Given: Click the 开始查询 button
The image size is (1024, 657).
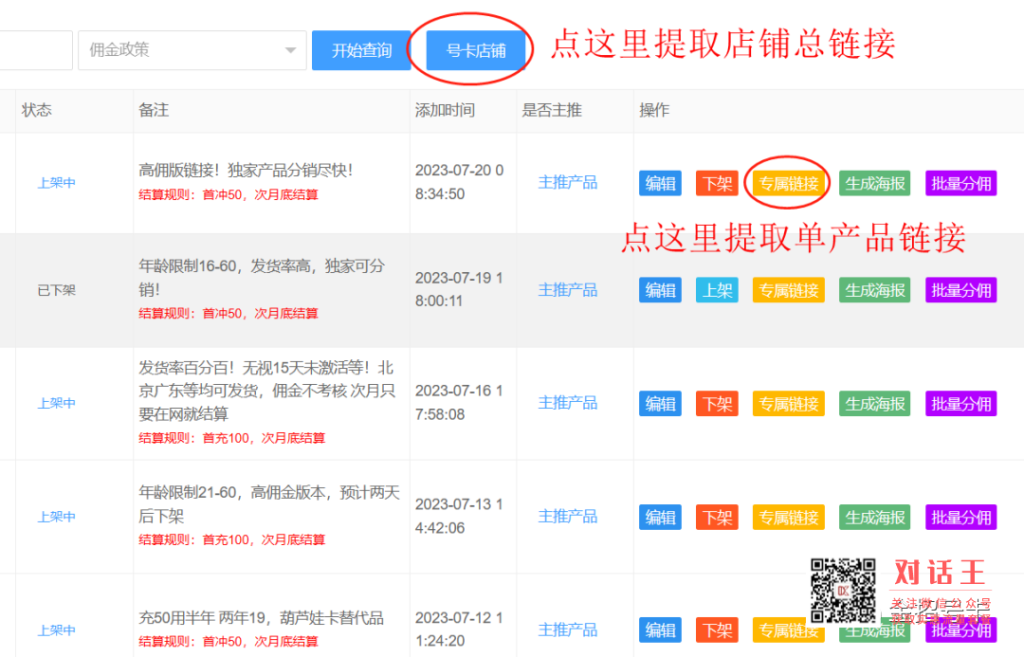Looking at the screenshot, I should [361, 50].
